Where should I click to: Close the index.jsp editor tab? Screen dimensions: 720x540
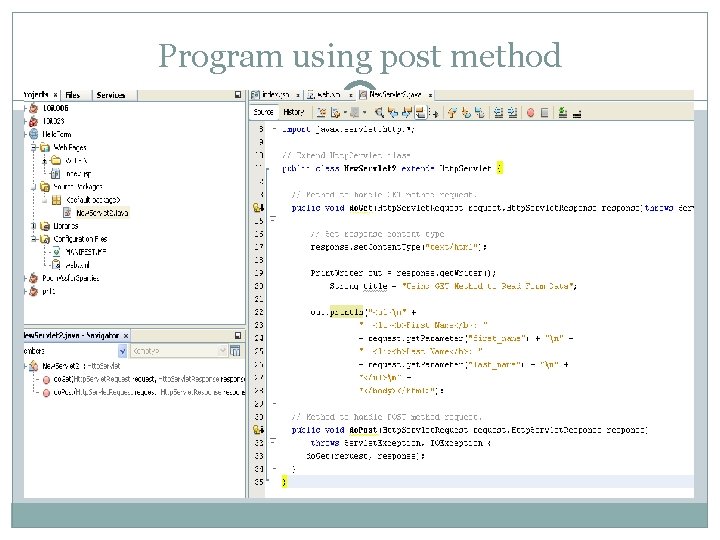point(298,95)
